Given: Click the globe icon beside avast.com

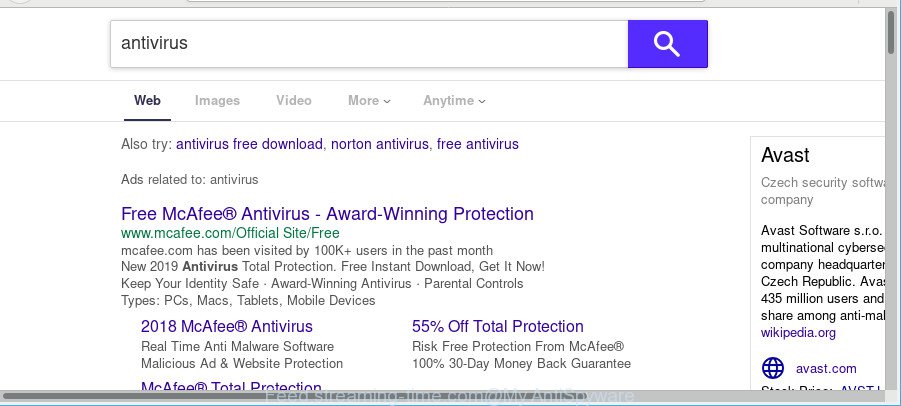Looking at the screenshot, I should [773, 368].
